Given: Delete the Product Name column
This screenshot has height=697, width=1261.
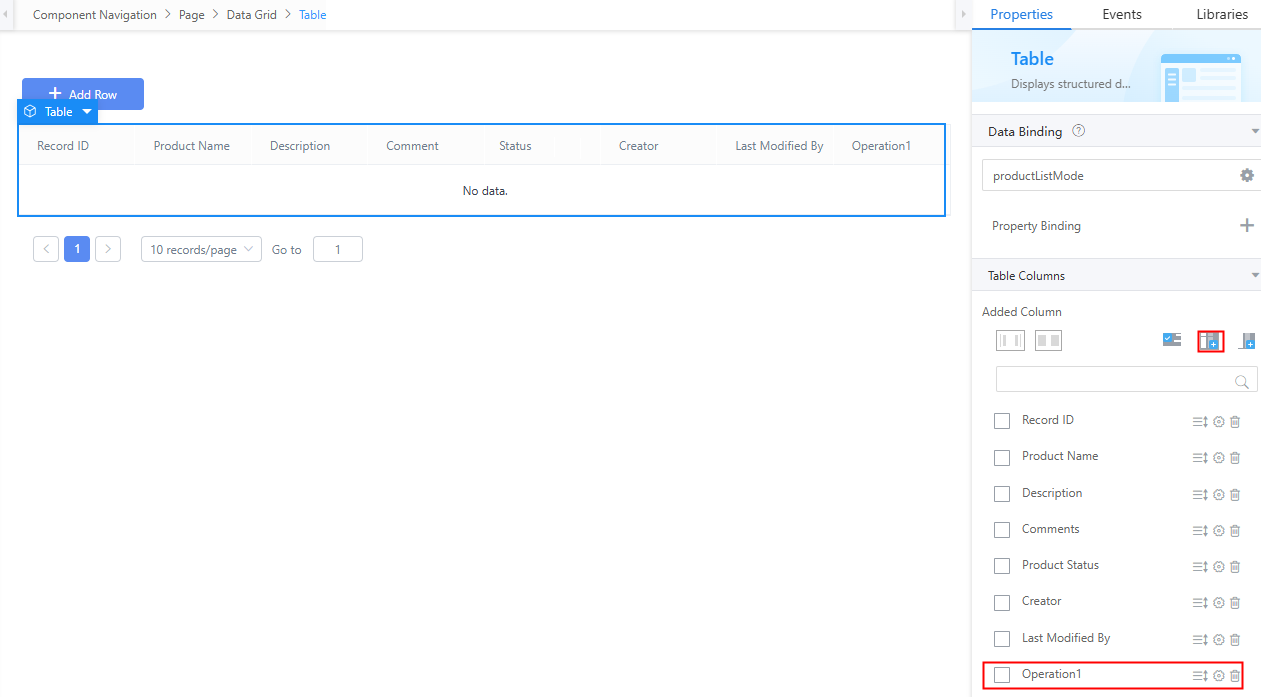Looking at the screenshot, I should (1235, 458).
